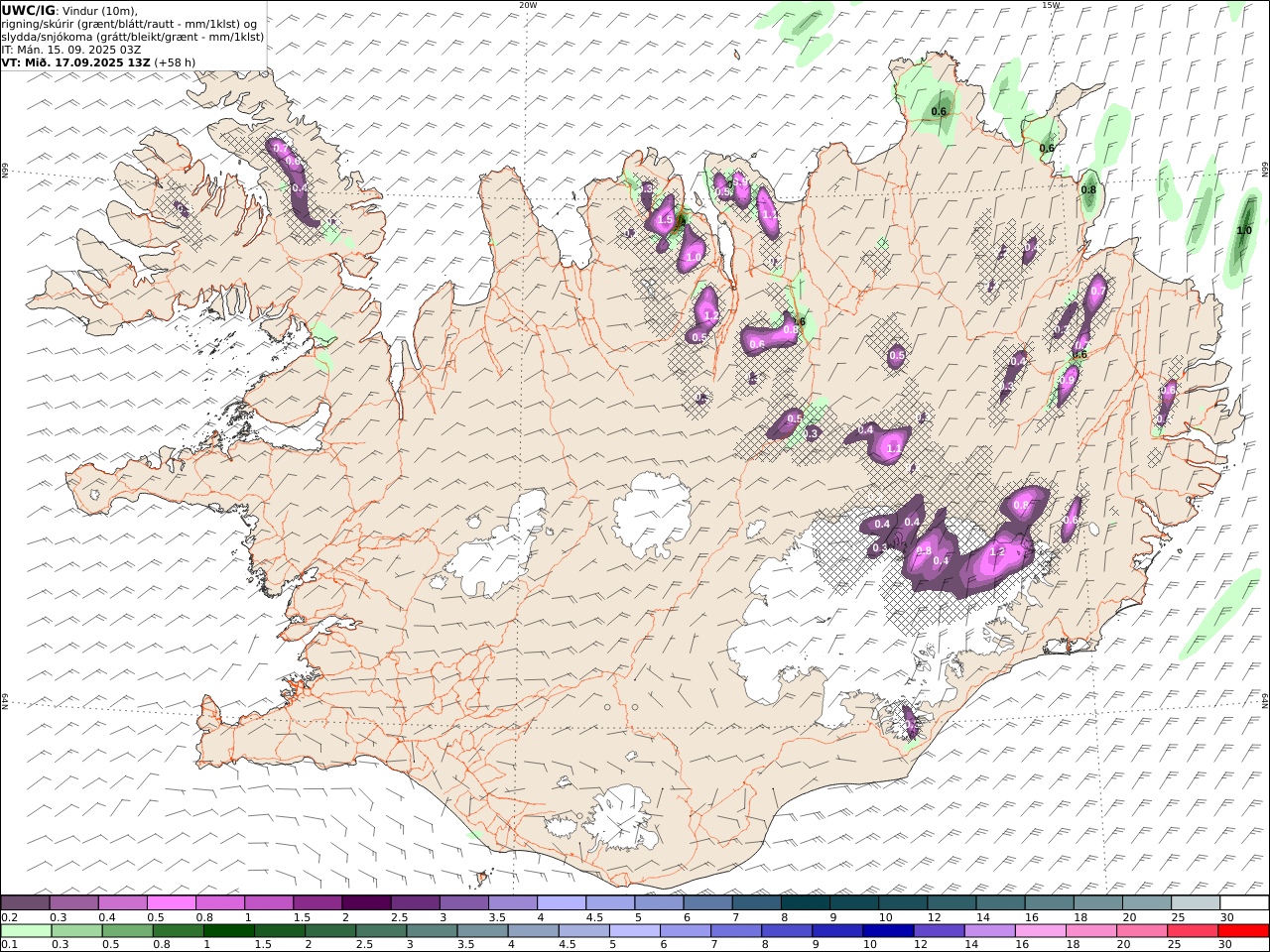Click the '0.2' label under the top legend row
Image resolution: width=1270 pixels, height=952 pixels.
point(9,917)
